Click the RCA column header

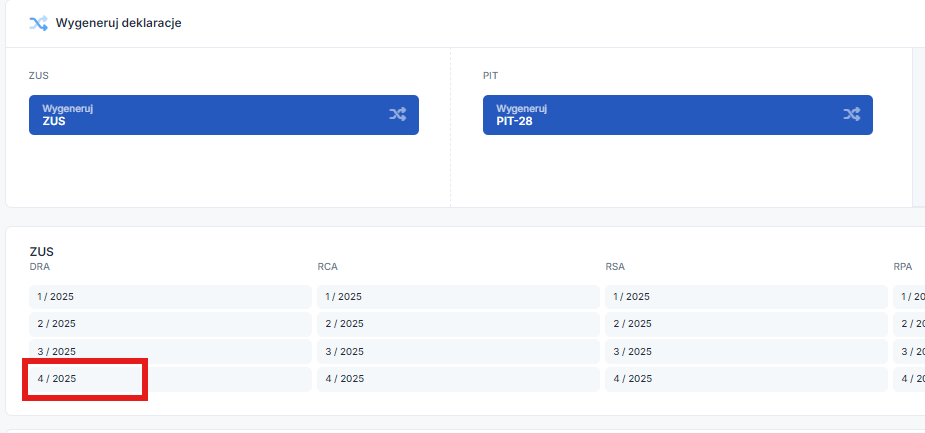click(x=327, y=267)
